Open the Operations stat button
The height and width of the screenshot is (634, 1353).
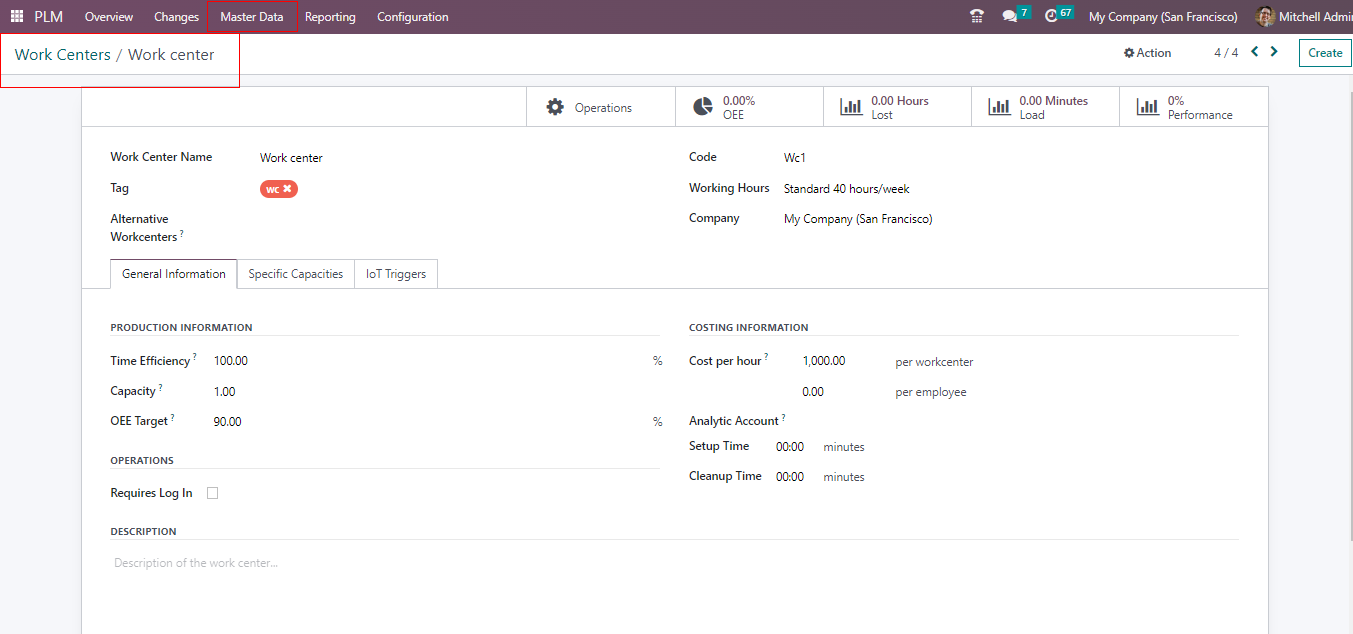601,107
